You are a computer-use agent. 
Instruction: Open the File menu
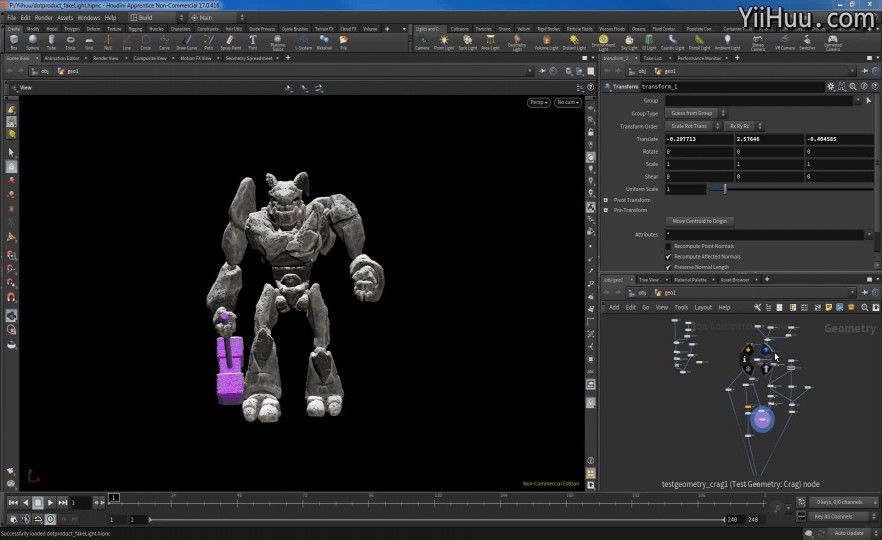(x=12, y=17)
